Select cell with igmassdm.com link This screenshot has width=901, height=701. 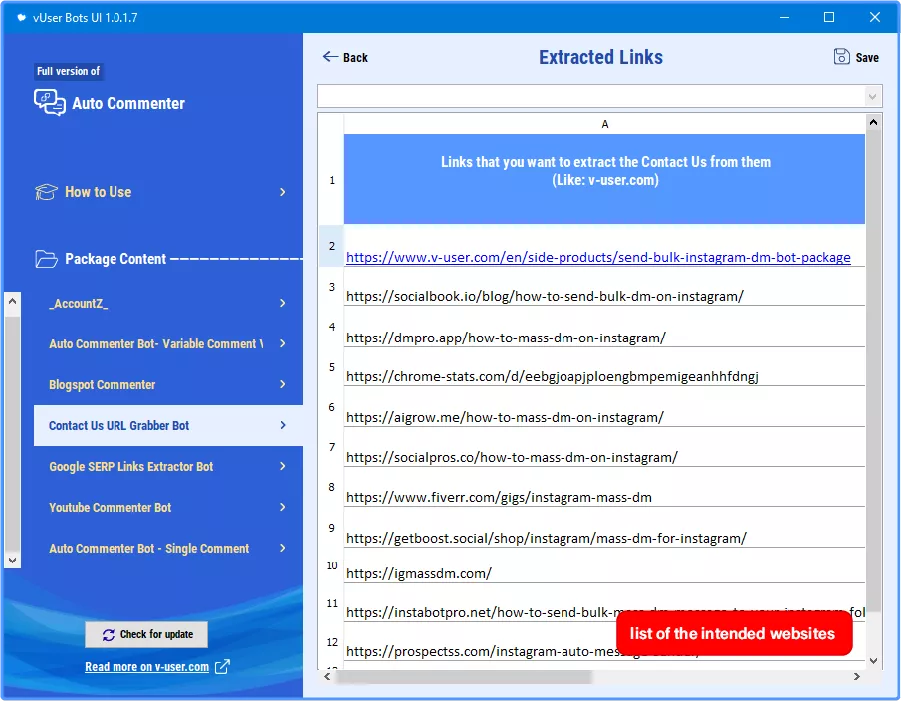[604, 565]
